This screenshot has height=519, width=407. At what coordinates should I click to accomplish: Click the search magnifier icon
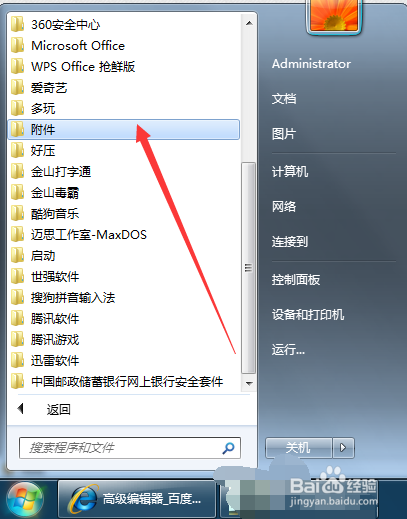(x=228, y=448)
